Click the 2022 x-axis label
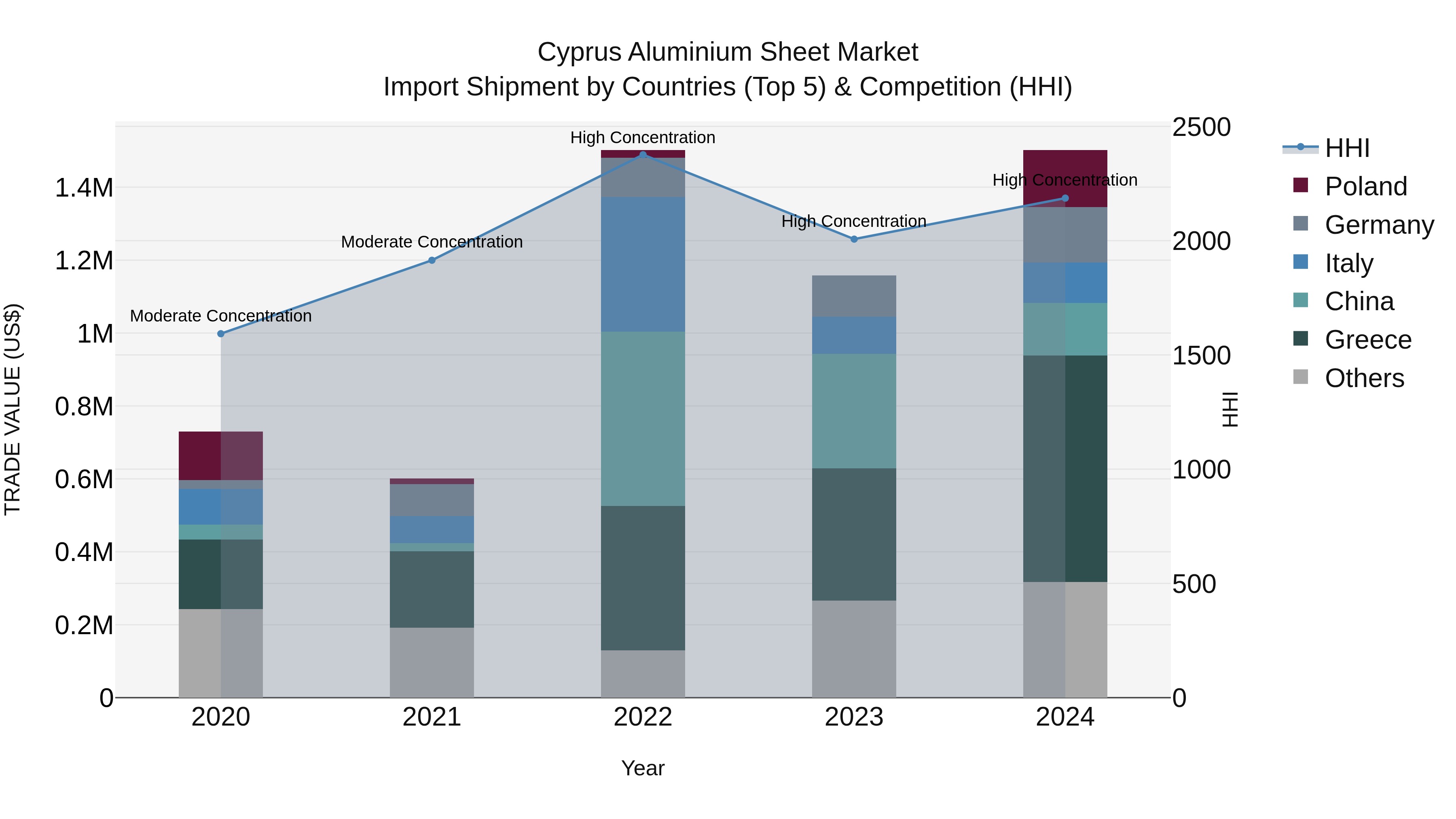Image resolution: width=1456 pixels, height=819 pixels. pyautogui.click(x=643, y=717)
